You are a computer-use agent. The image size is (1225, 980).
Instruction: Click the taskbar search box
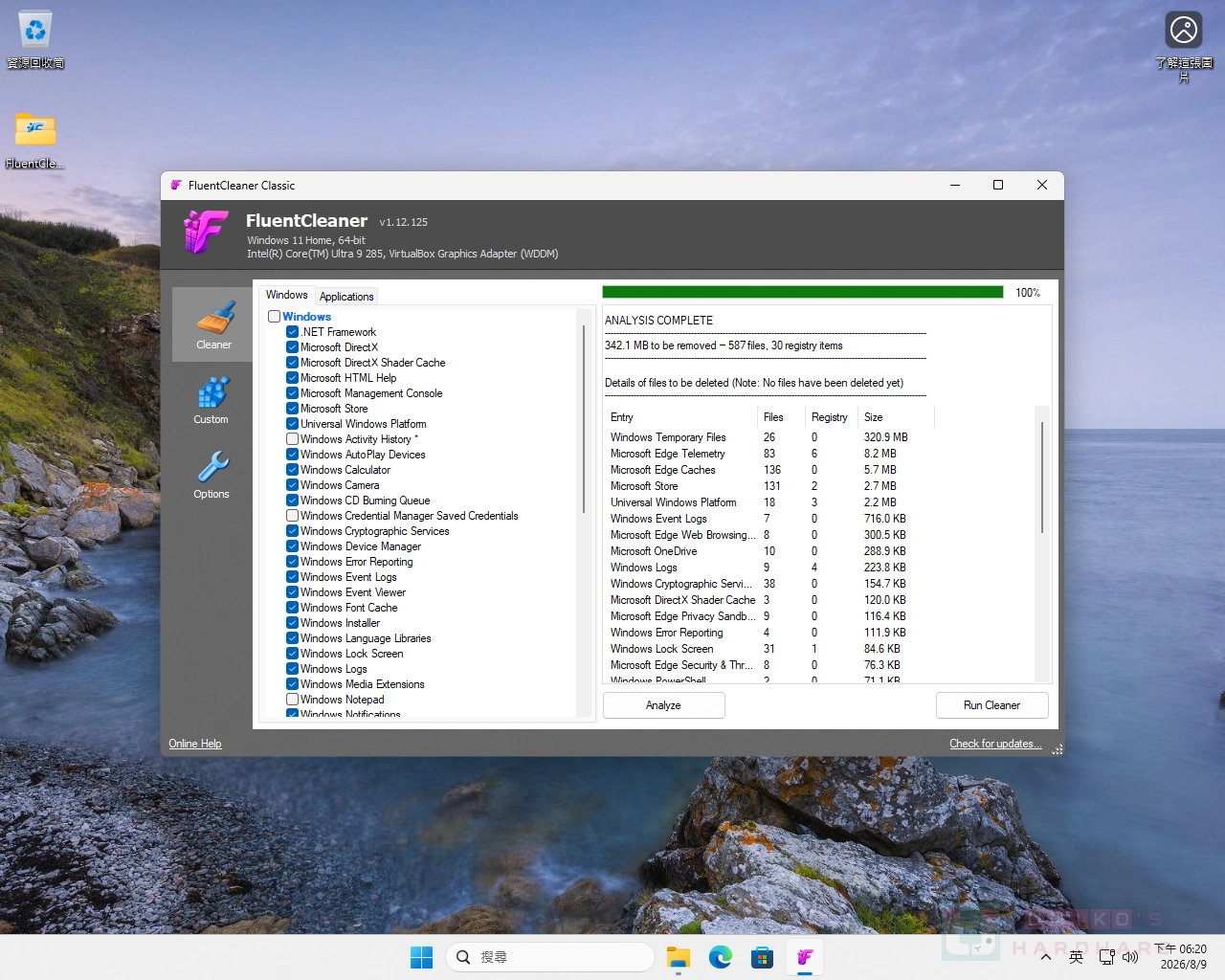(x=550, y=957)
